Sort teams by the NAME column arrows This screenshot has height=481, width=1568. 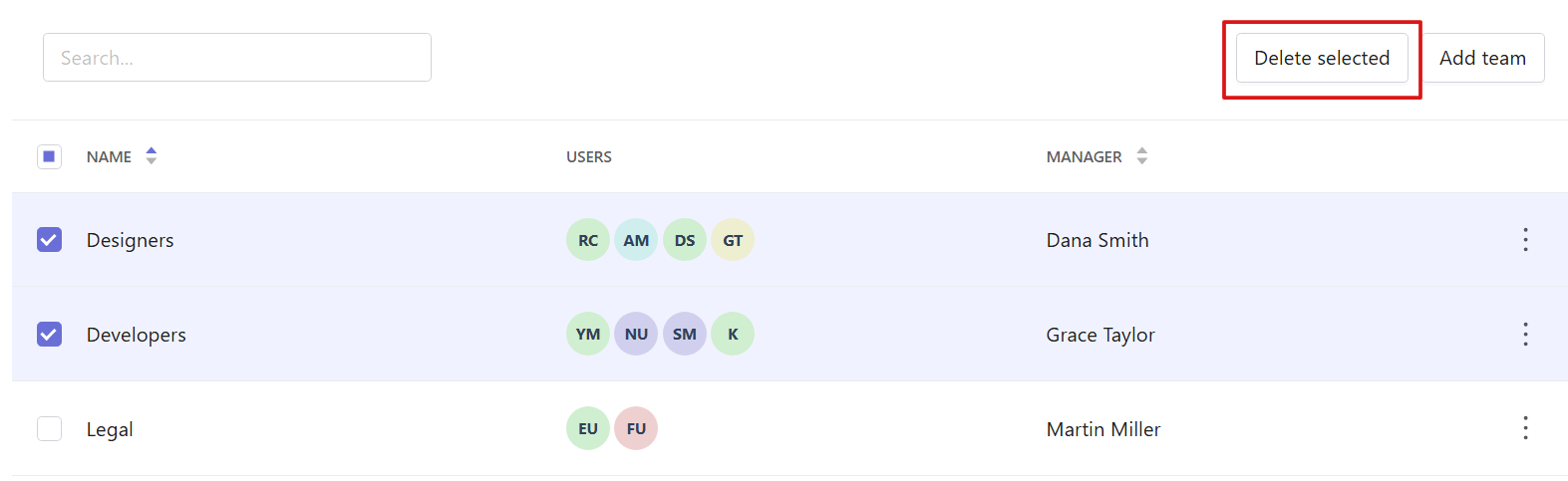pyautogui.click(x=152, y=155)
